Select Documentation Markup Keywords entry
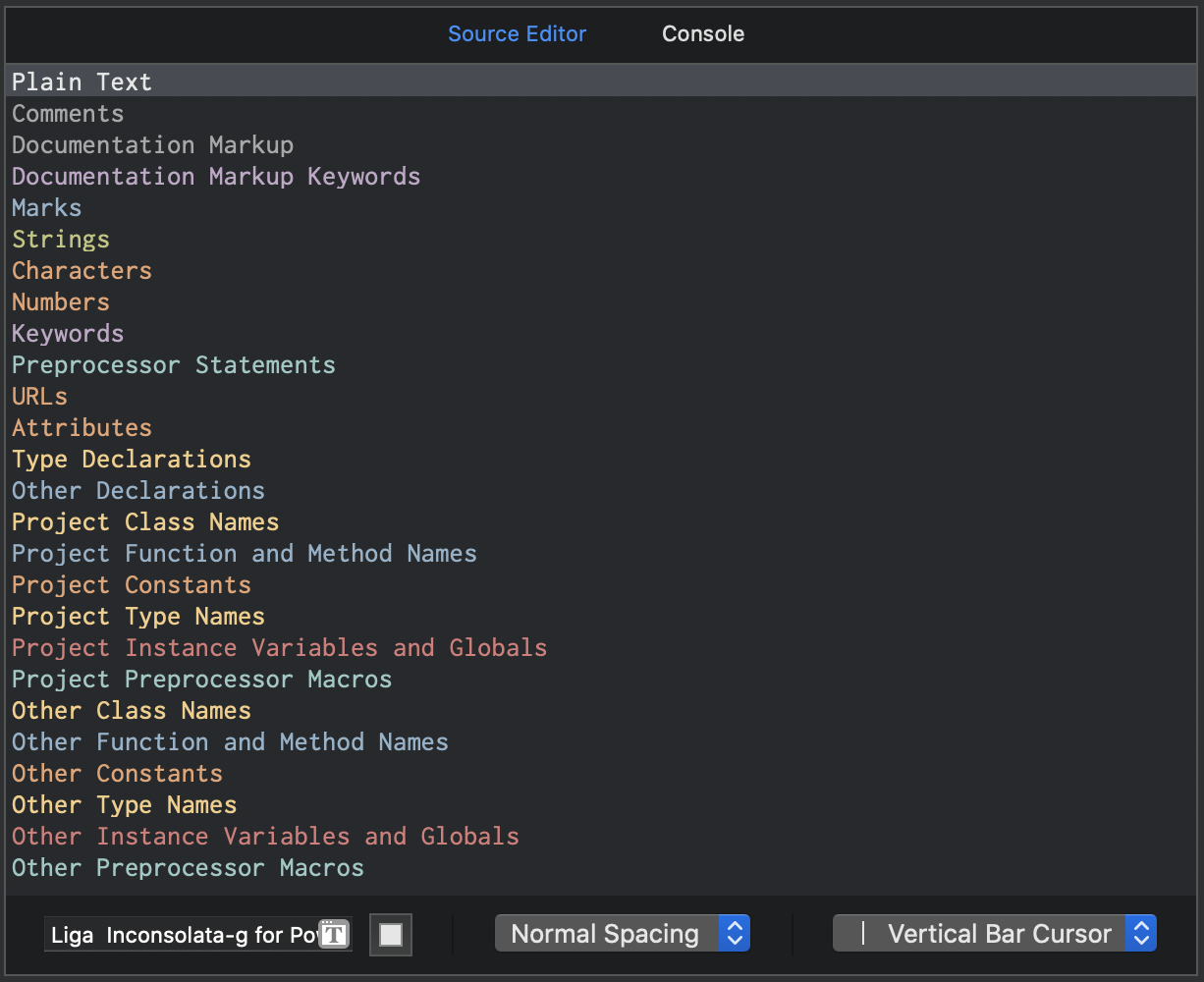Screen dimensions: 1204x982 [x=216, y=176]
